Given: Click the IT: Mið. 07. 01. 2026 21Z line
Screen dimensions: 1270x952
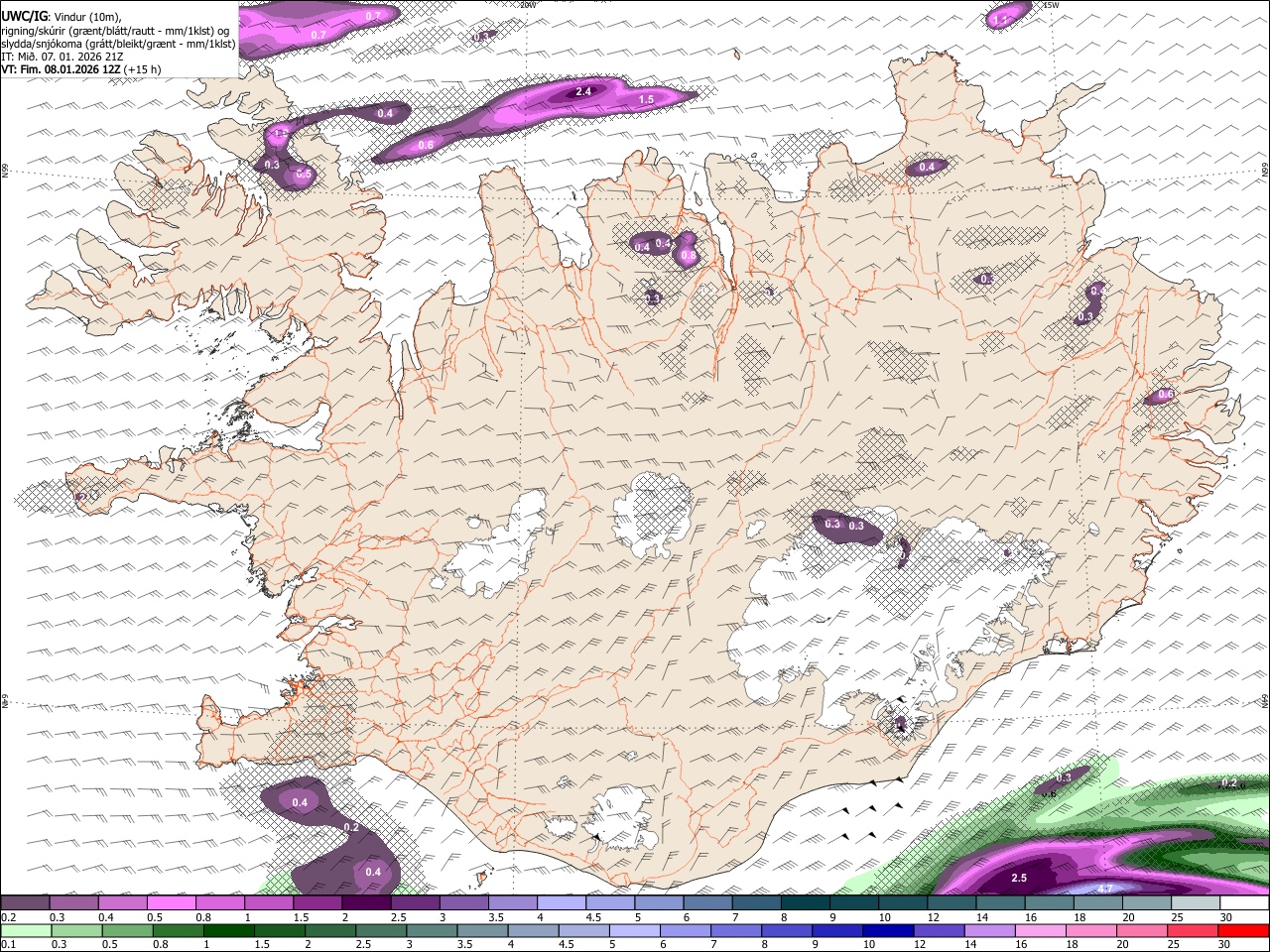Looking at the screenshot, I should click(60, 57).
